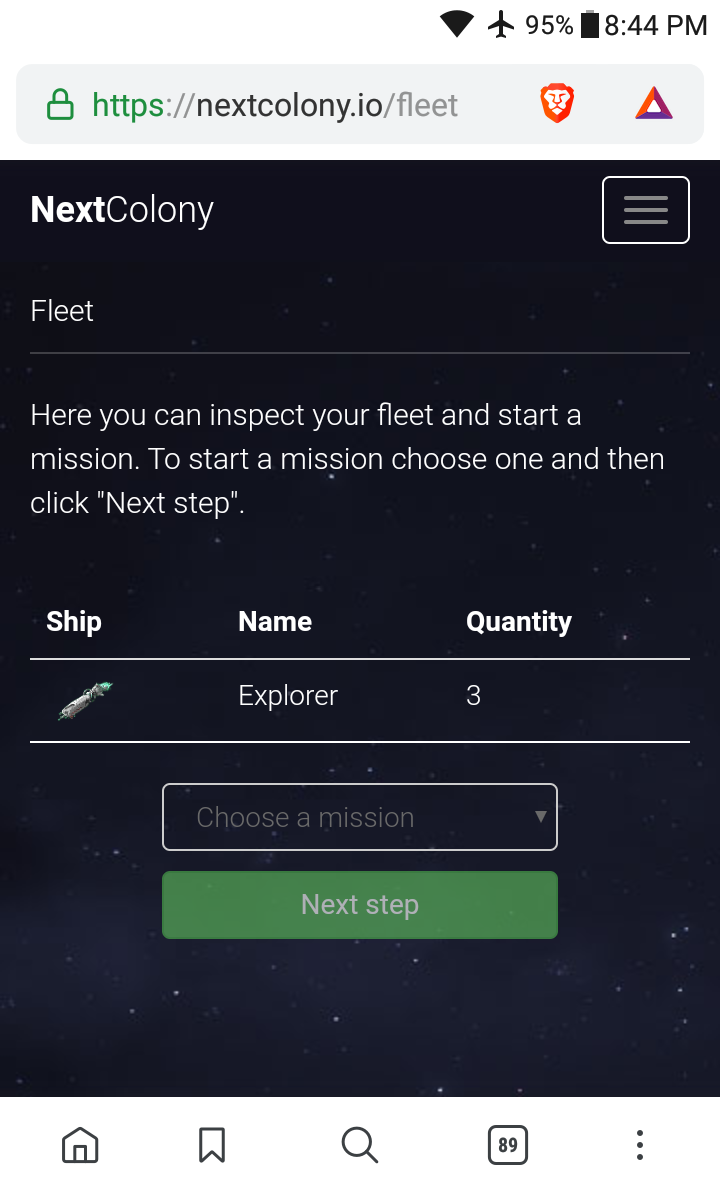Tap the green padlock security icon
This screenshot has width=720, height=1193.
coord(60,105)
